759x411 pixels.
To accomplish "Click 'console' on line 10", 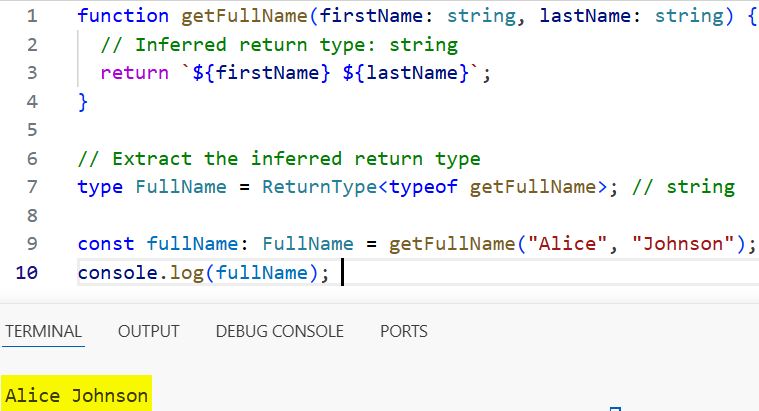I will coord(118,273).
